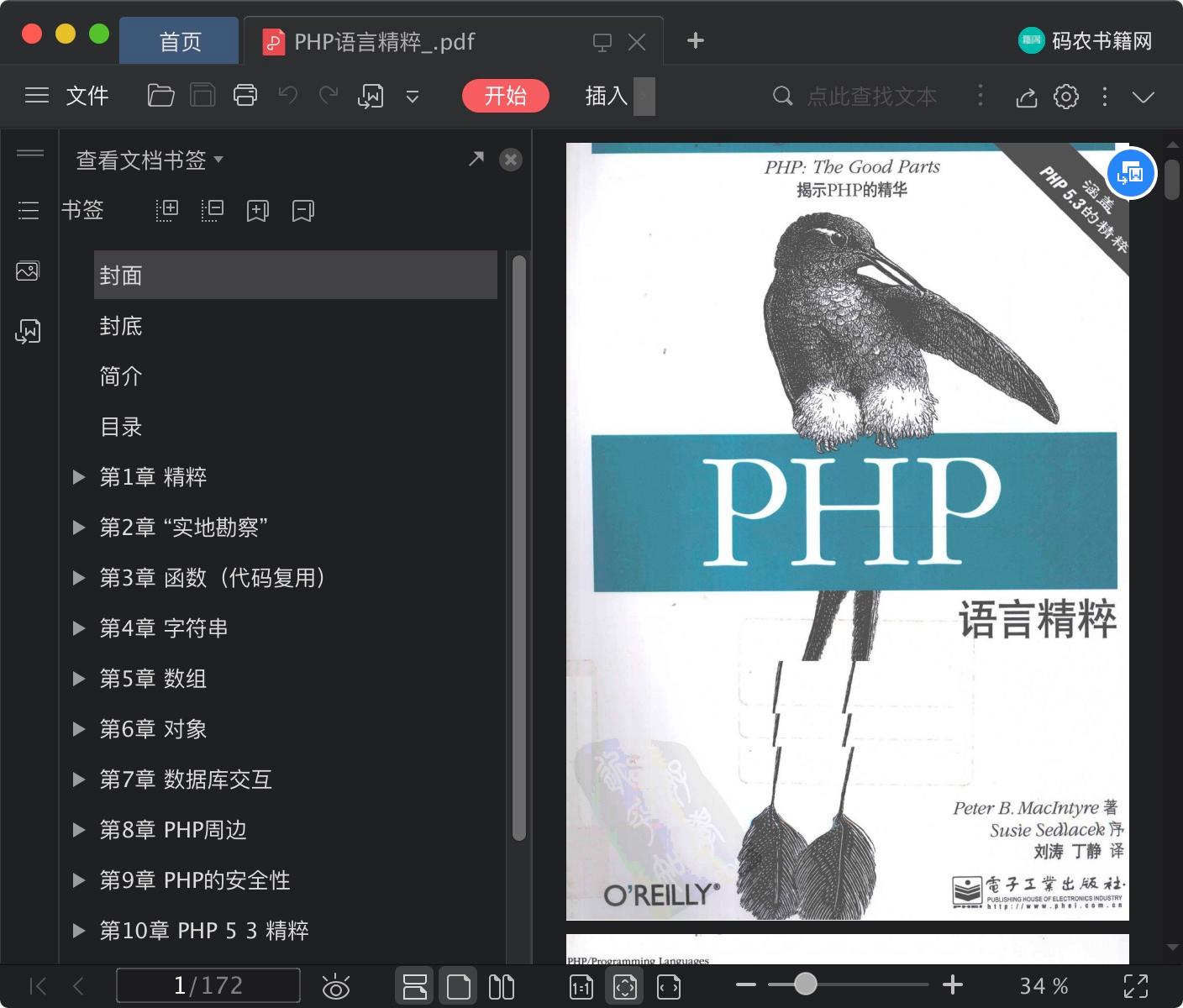Toggle two-page view
This screenshot has width=1183, height=1008.
(502, 986)
